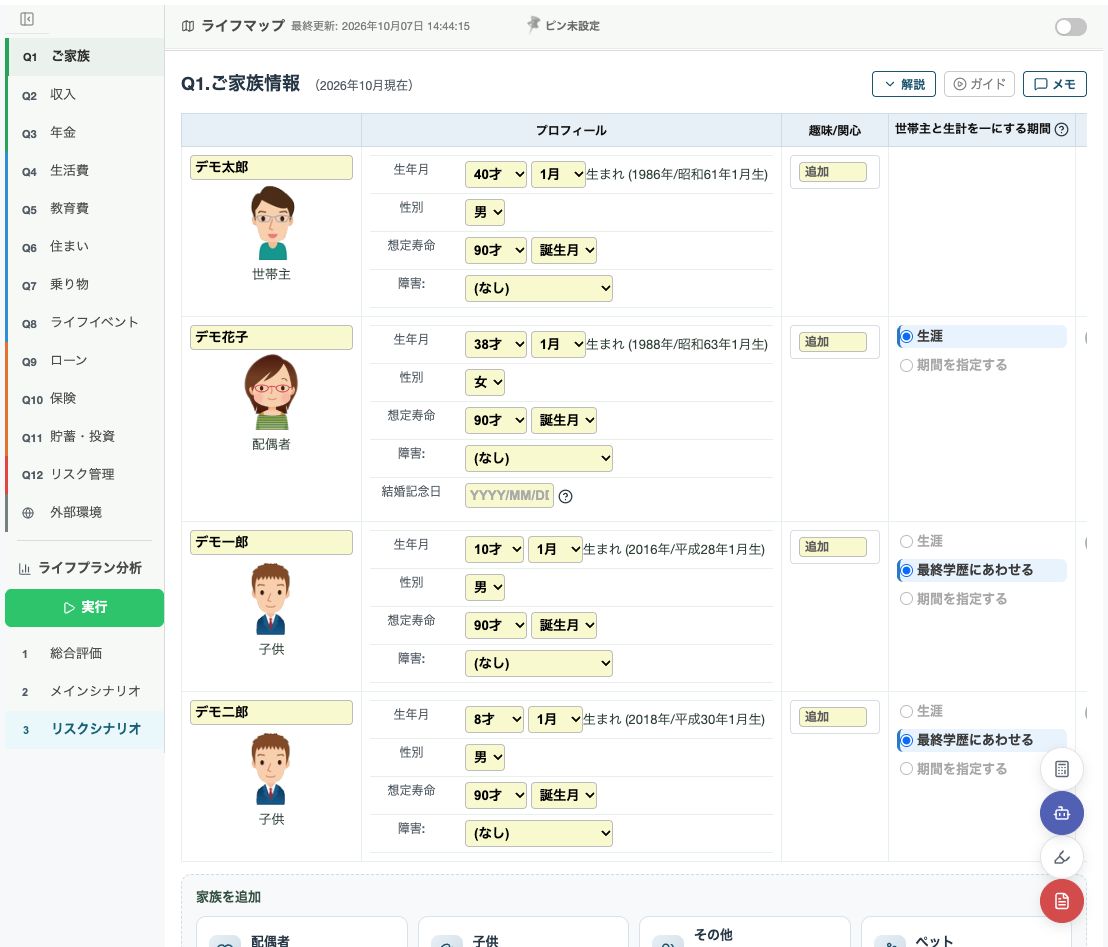
Task: Open Q8 ライフイベント section
Action: [85, 323]
